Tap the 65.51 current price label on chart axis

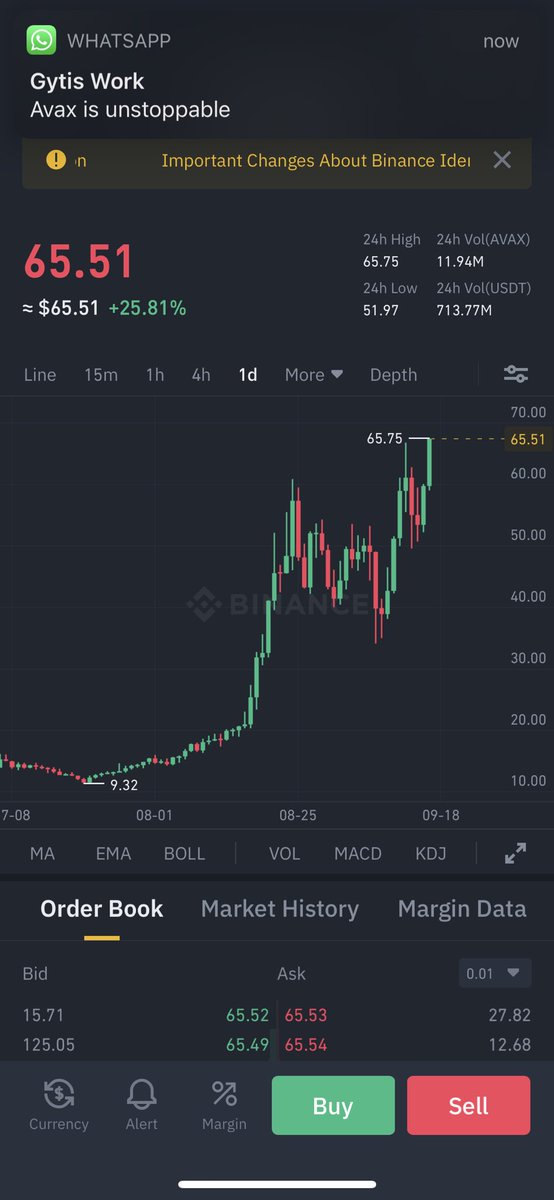point(527,439)
